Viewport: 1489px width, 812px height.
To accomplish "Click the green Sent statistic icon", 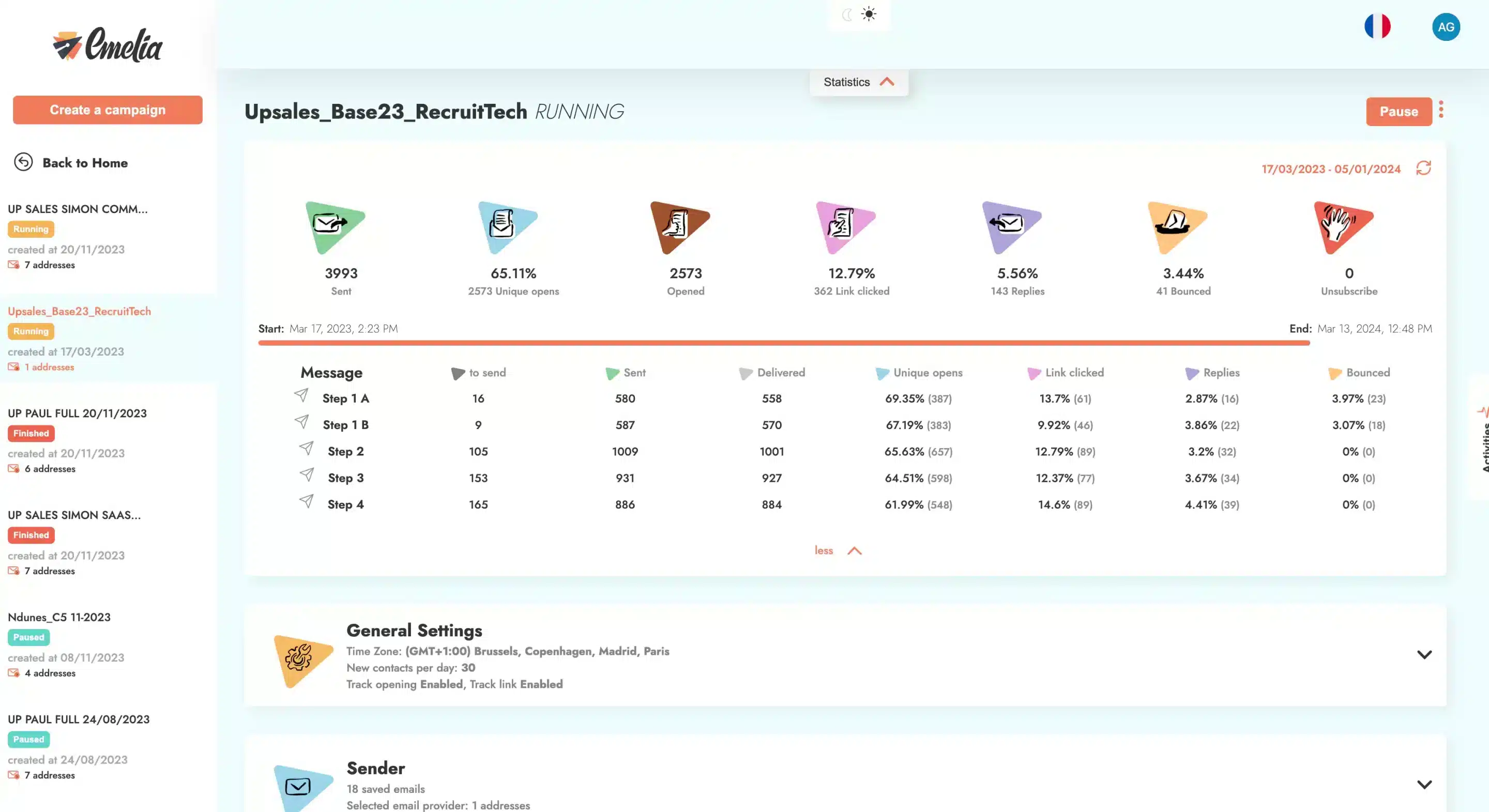I will [333, 226].
